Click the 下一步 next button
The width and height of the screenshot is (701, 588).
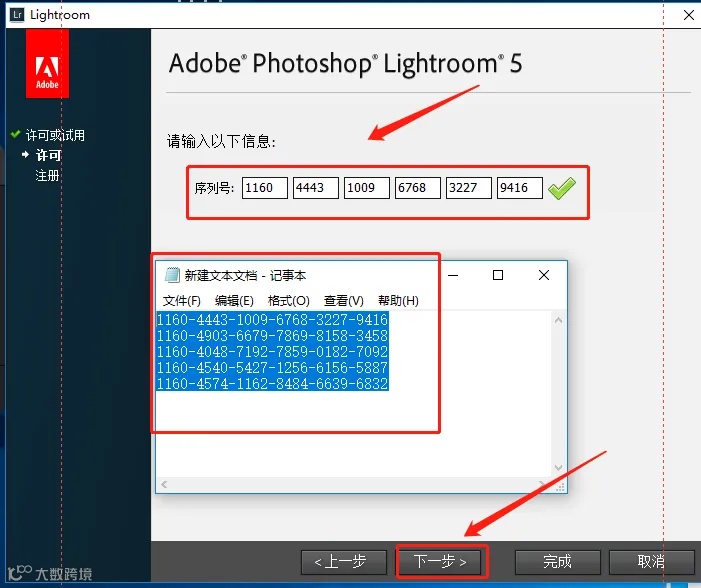440,562
